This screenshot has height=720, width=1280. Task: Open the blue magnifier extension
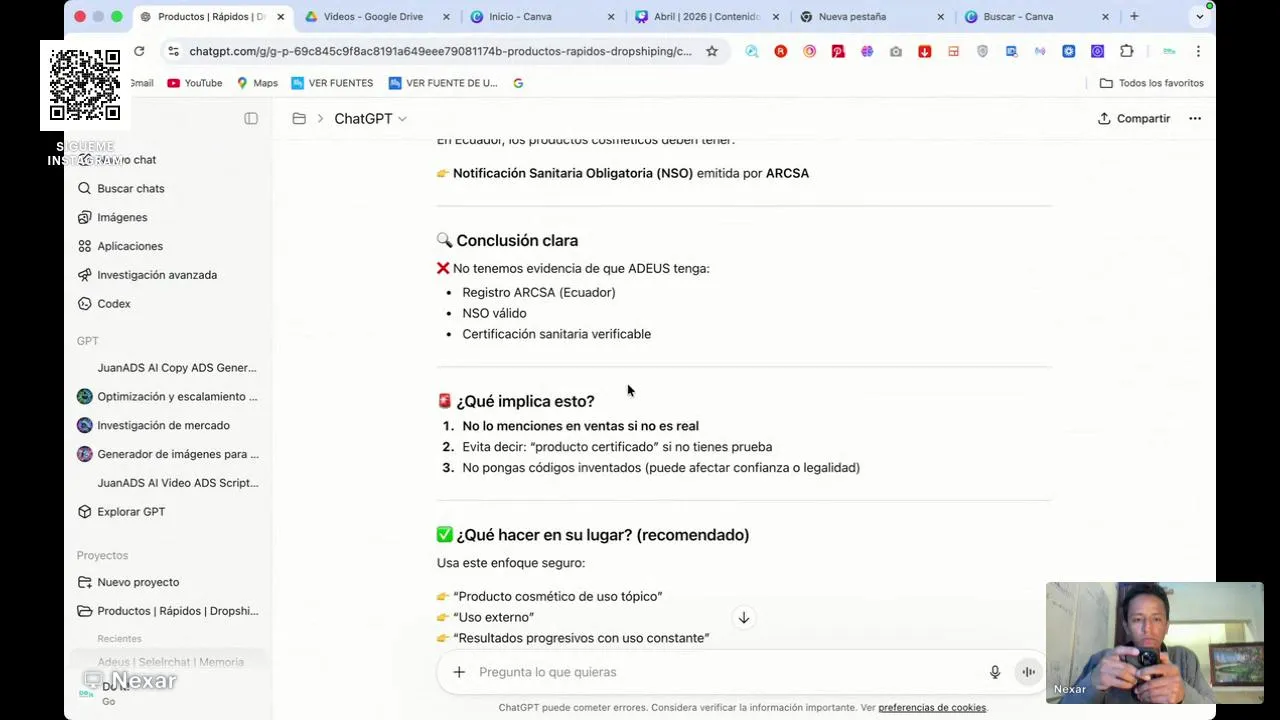click(x=752, y=51)
